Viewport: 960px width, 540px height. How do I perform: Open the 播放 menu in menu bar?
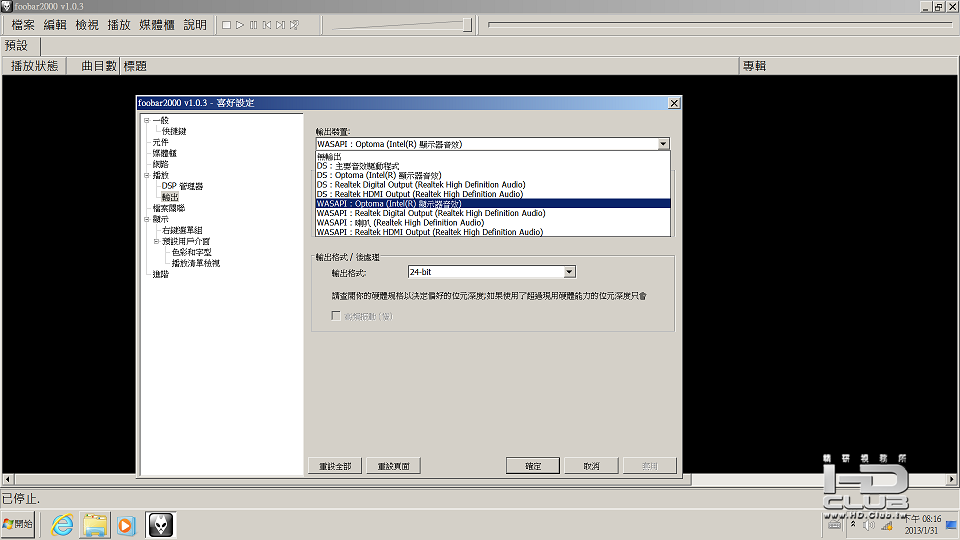click(x=119, y=25)
